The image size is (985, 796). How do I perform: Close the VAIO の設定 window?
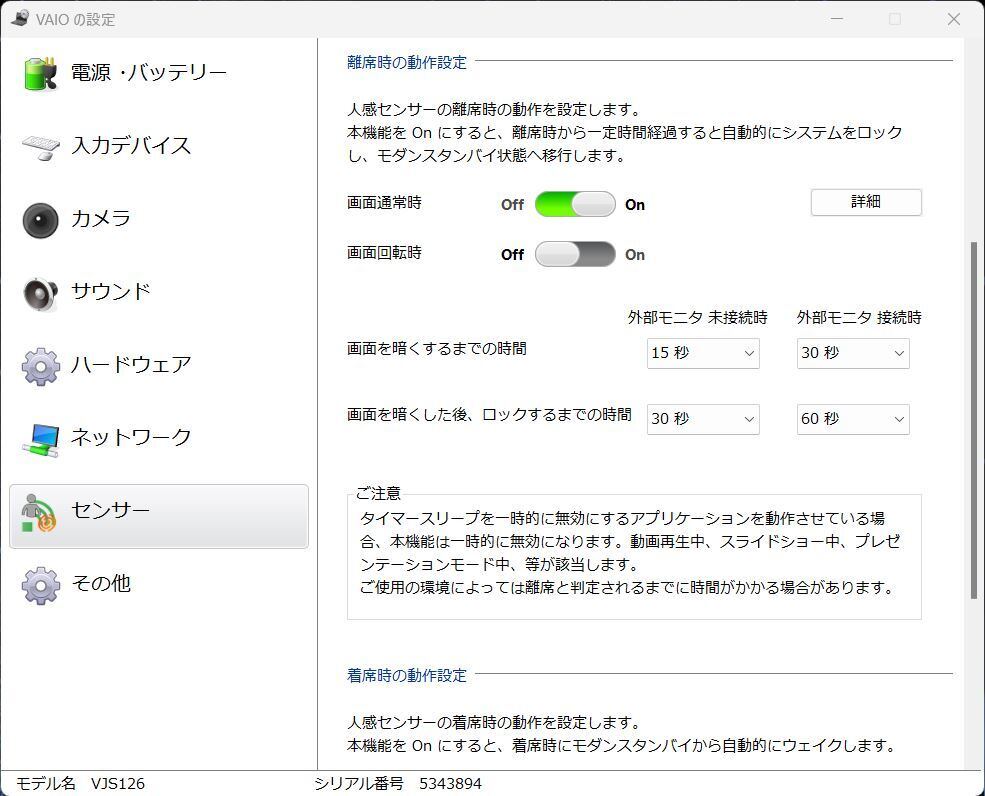coord(954,19)
